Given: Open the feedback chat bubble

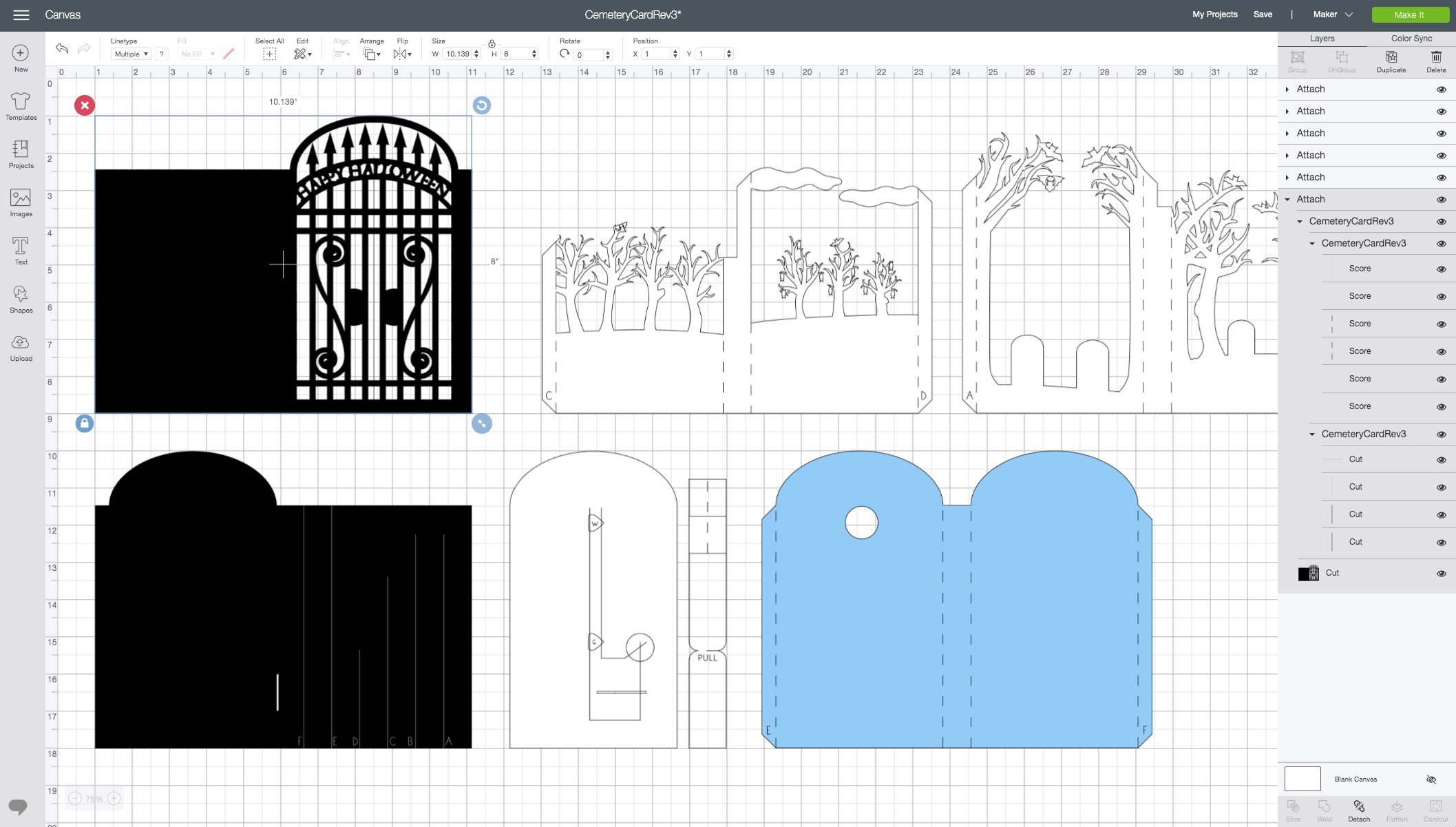Looking at the screenshot, I should [x=18, y=806].
